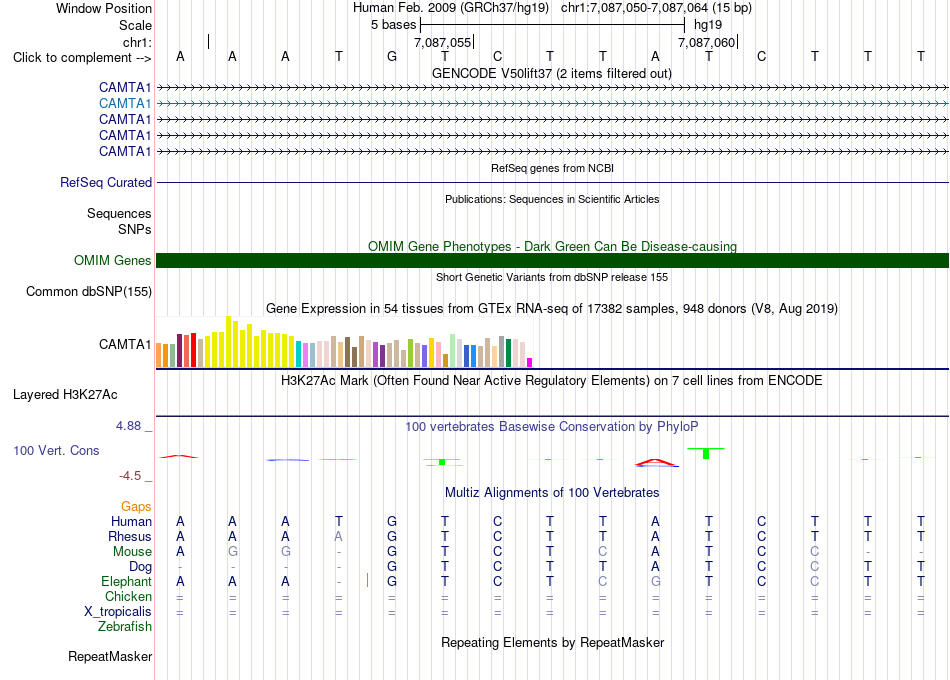The image size is (950, 680).
Task: Select the 'Rhesus' species label
Action: click(130, 537)
